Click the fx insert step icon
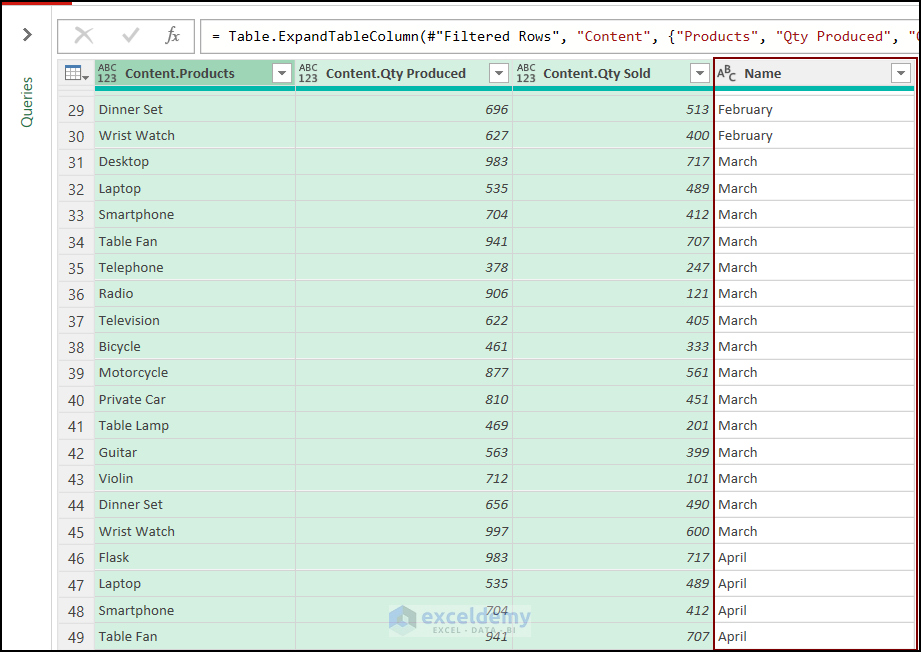Viewport: 921px width, 652px height. pyautogui.click(x=173, y=36)
